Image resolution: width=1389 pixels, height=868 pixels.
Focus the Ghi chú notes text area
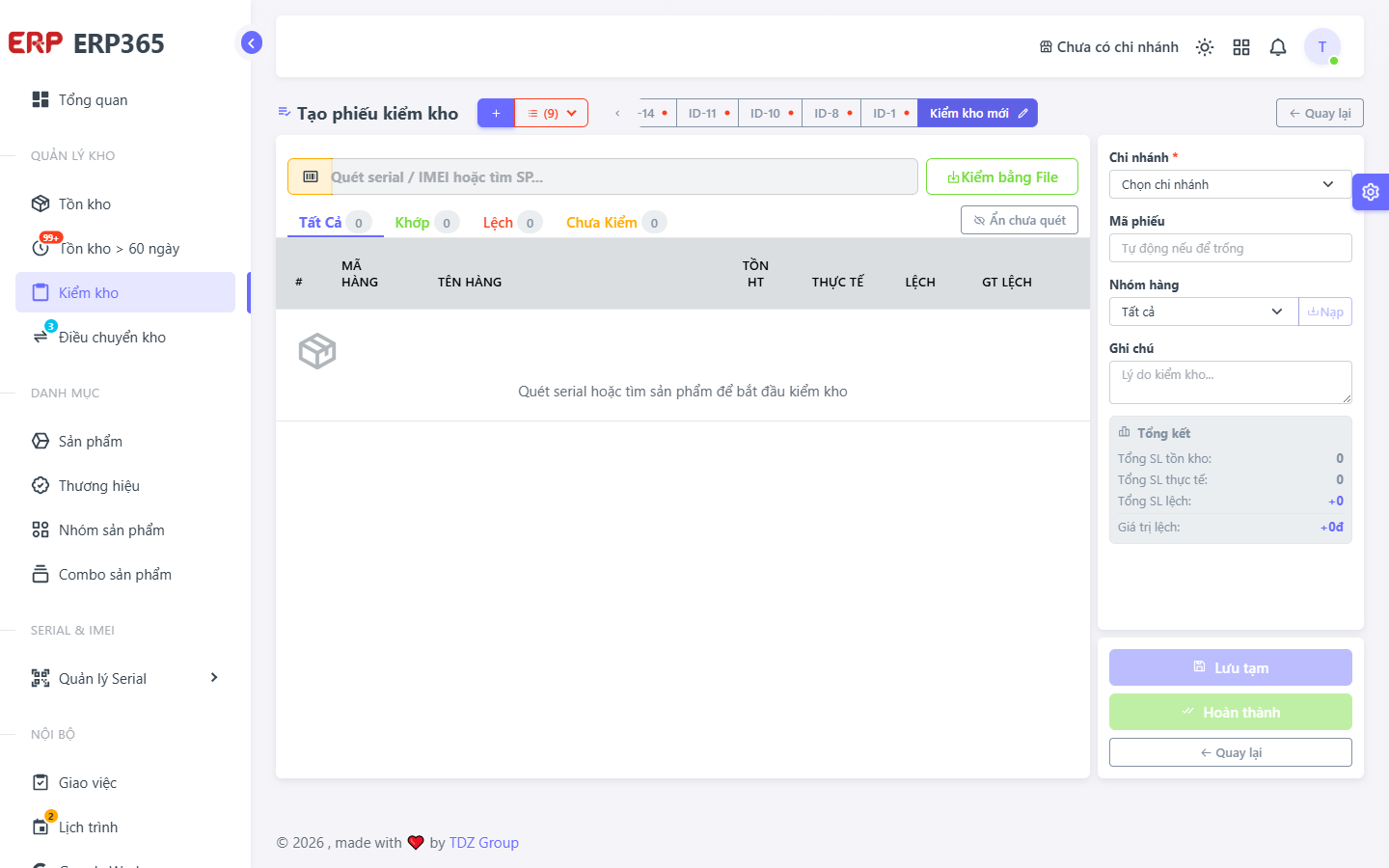click(x=1231, y=382)
